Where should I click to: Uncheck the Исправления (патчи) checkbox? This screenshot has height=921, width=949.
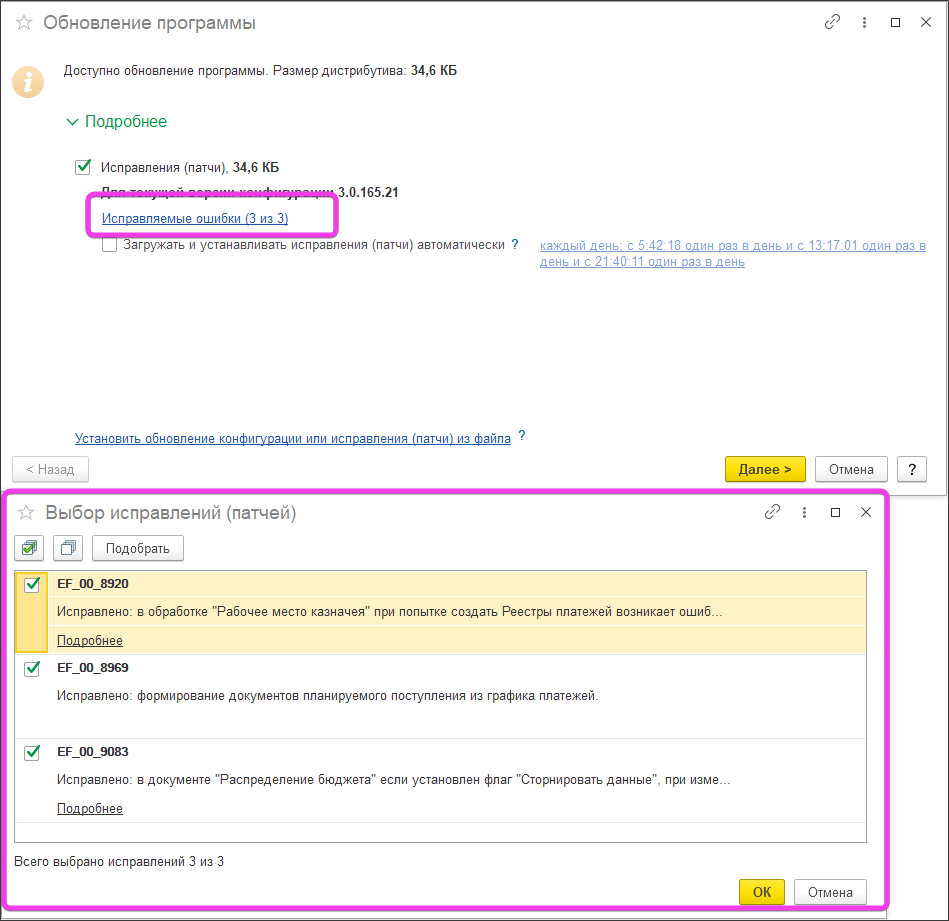83,167
